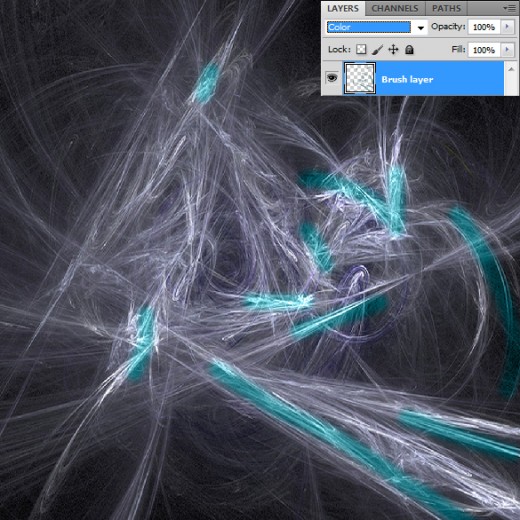520x520 pixels.
Task: Switch to the Layers tab
Action: point(343,8)
